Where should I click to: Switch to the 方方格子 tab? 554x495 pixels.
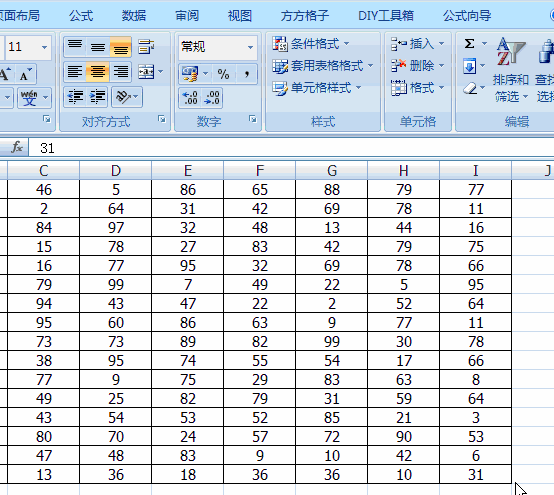(305, 16)
